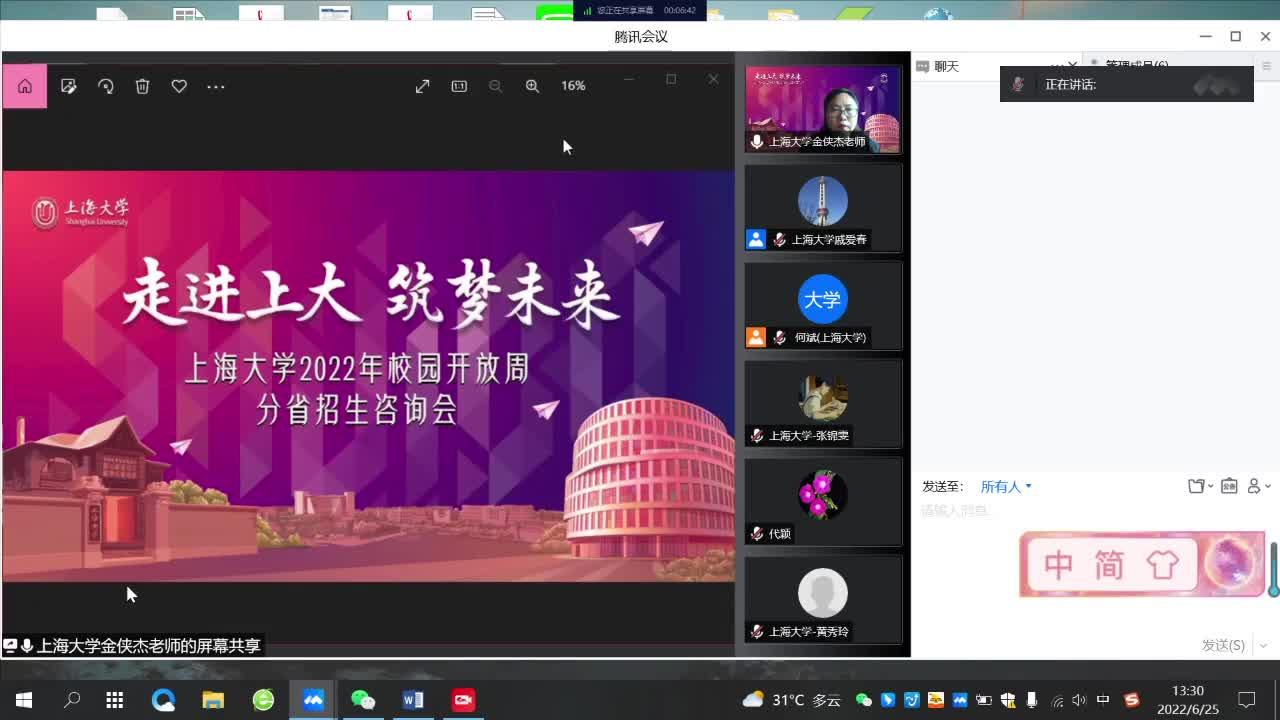Switch to the 聊天 chat tab

point(946,67)
